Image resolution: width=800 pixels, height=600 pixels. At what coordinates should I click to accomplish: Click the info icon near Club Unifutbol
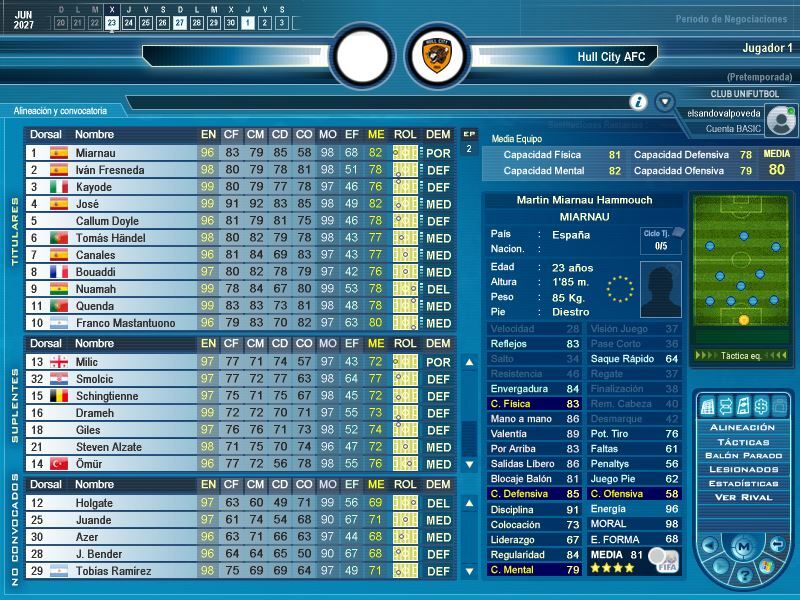click(638, 102)
